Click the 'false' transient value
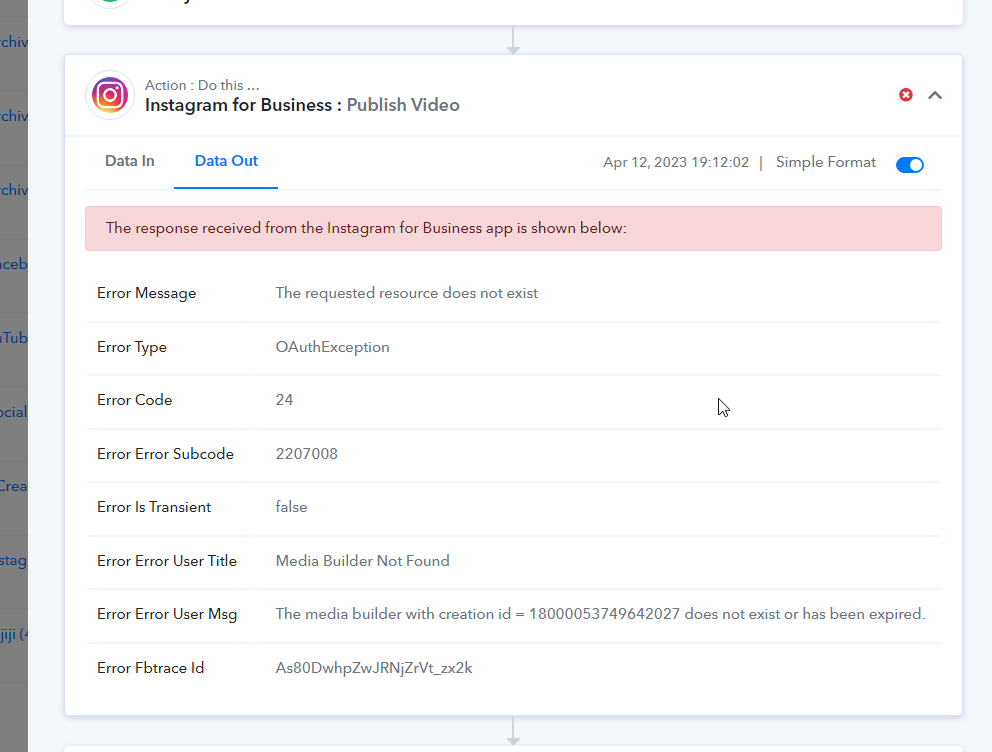 291,507
